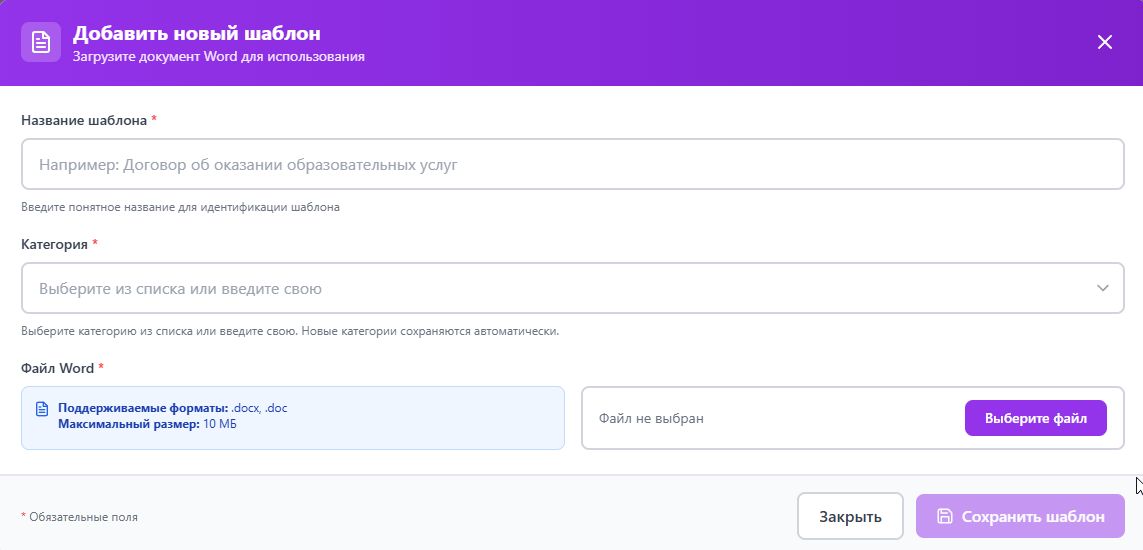Image resolution: width=1143 pixels, height=550 pixels.
Task: Click the Файл не выбран text
Action: 651,419
